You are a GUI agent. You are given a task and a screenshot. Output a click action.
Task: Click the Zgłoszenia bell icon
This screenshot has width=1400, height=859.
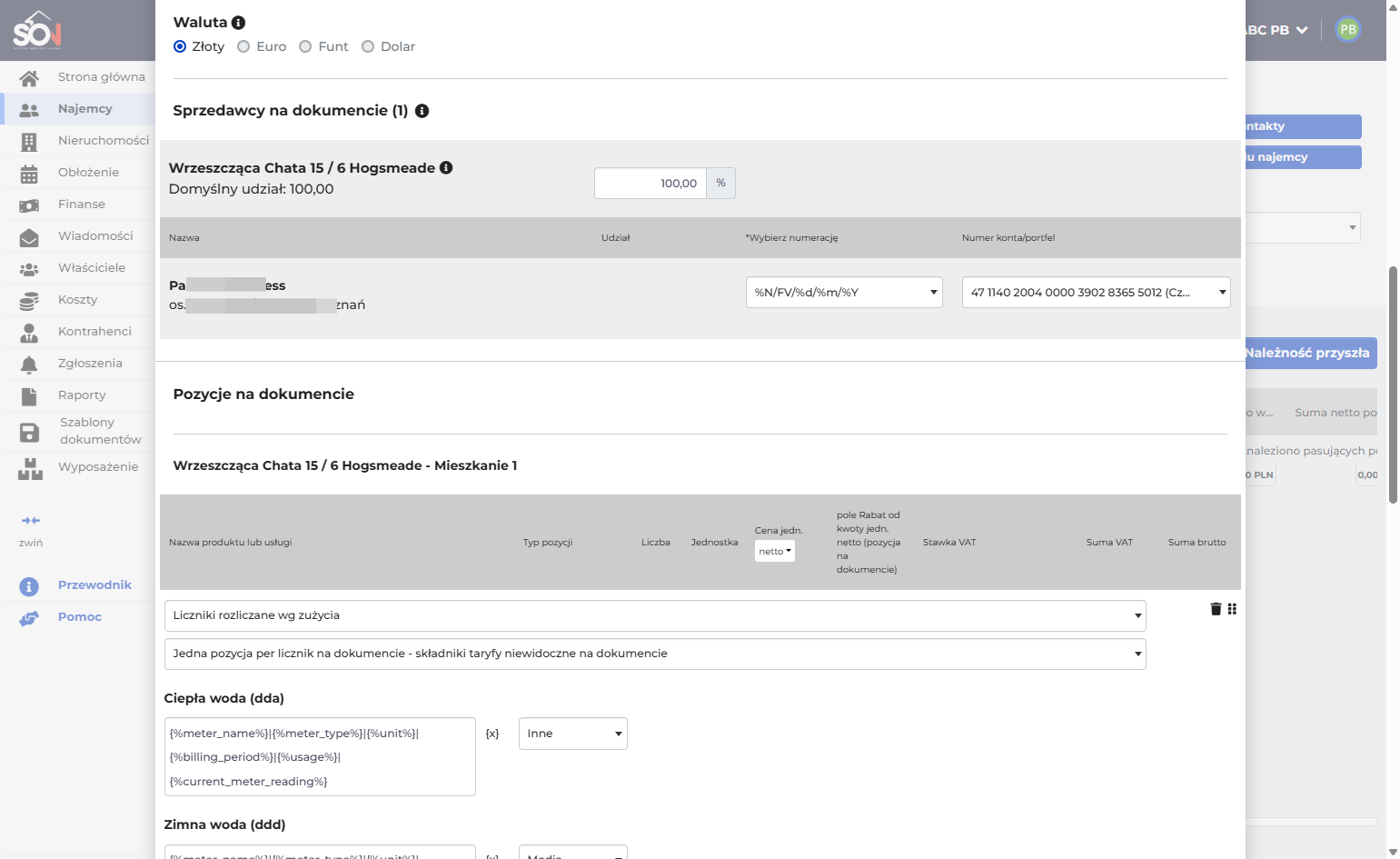pos(29,365)
